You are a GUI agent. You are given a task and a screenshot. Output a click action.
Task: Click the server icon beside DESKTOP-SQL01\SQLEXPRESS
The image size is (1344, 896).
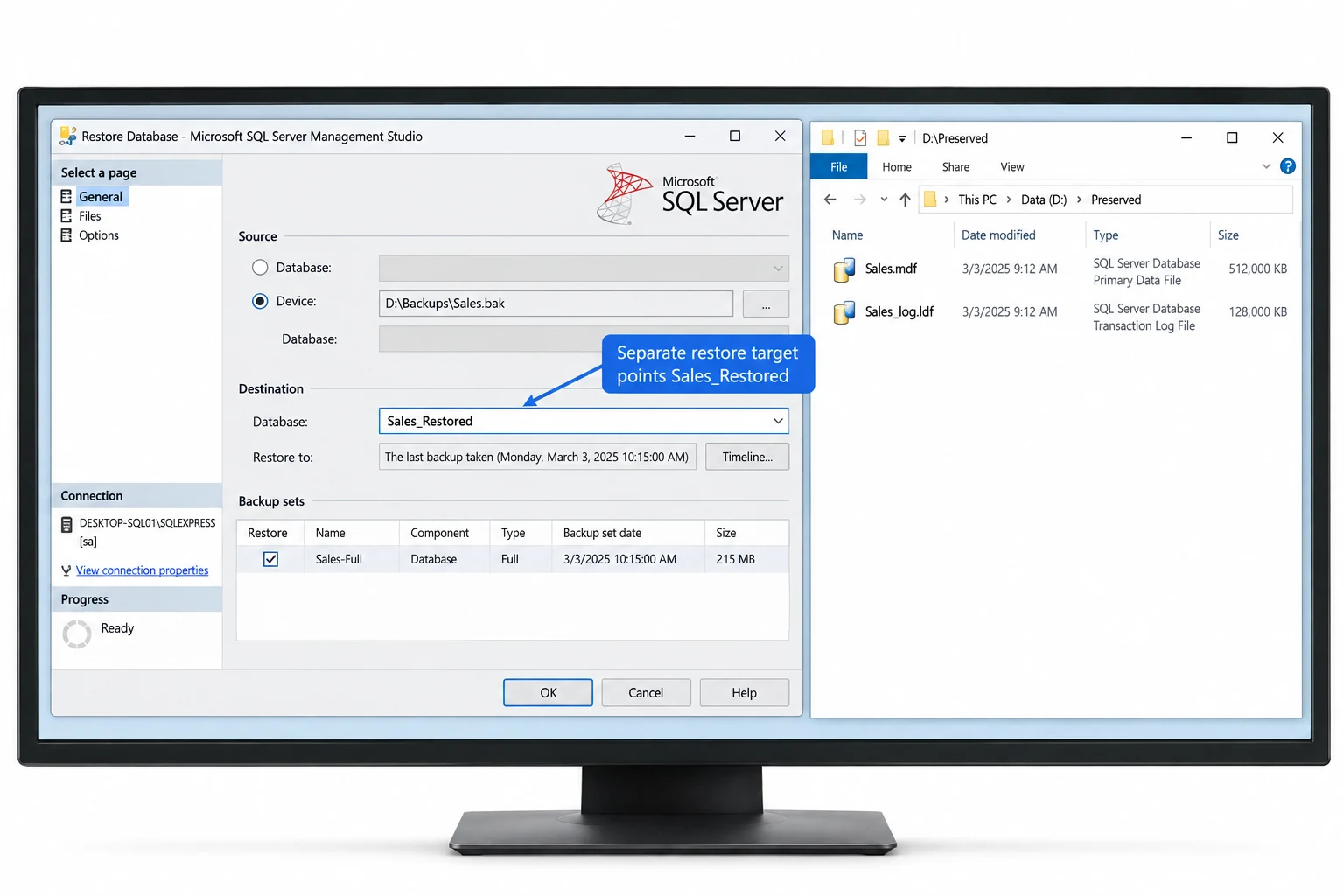tap(66, 524)
